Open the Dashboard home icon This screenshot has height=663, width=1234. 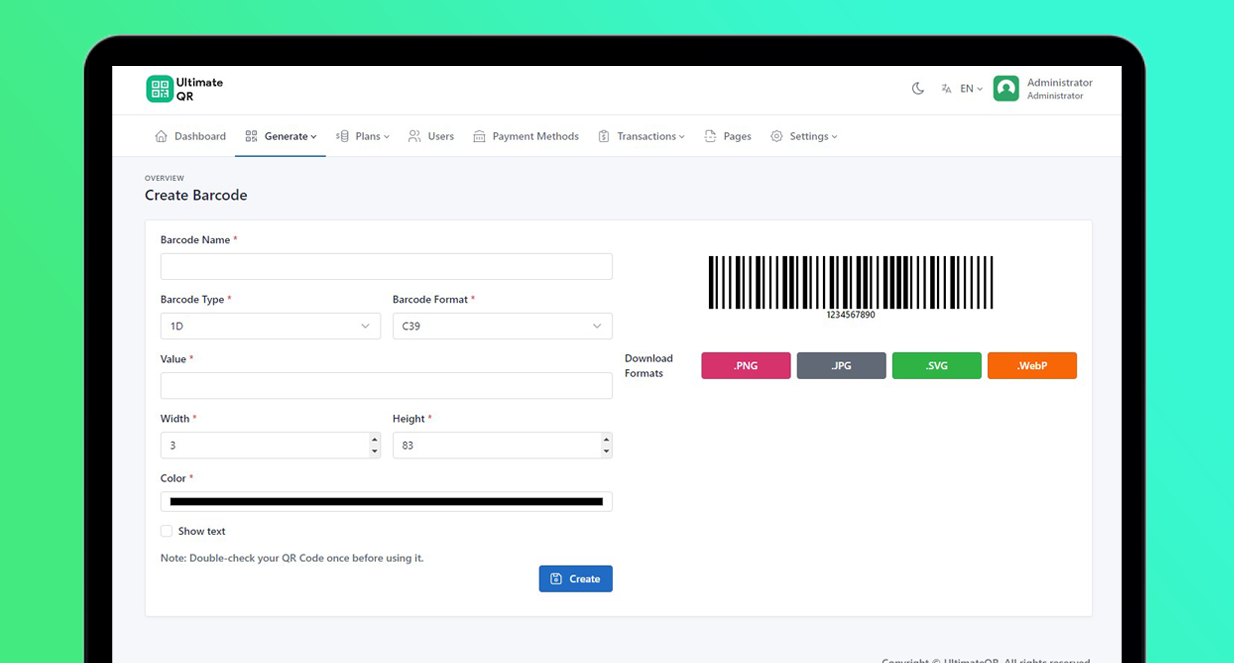pyautogui.click(x=161, y=135)
